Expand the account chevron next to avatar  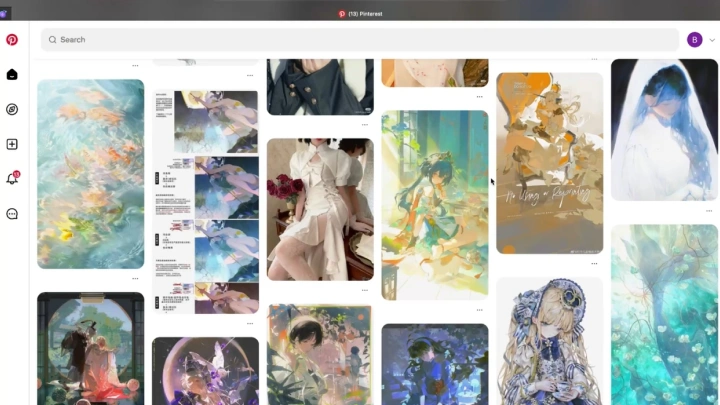712,40
